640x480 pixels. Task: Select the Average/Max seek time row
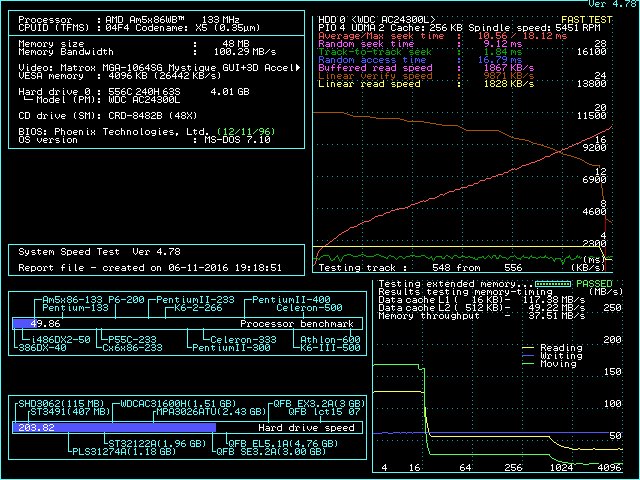pyautogui.click(x=440, y=35)
